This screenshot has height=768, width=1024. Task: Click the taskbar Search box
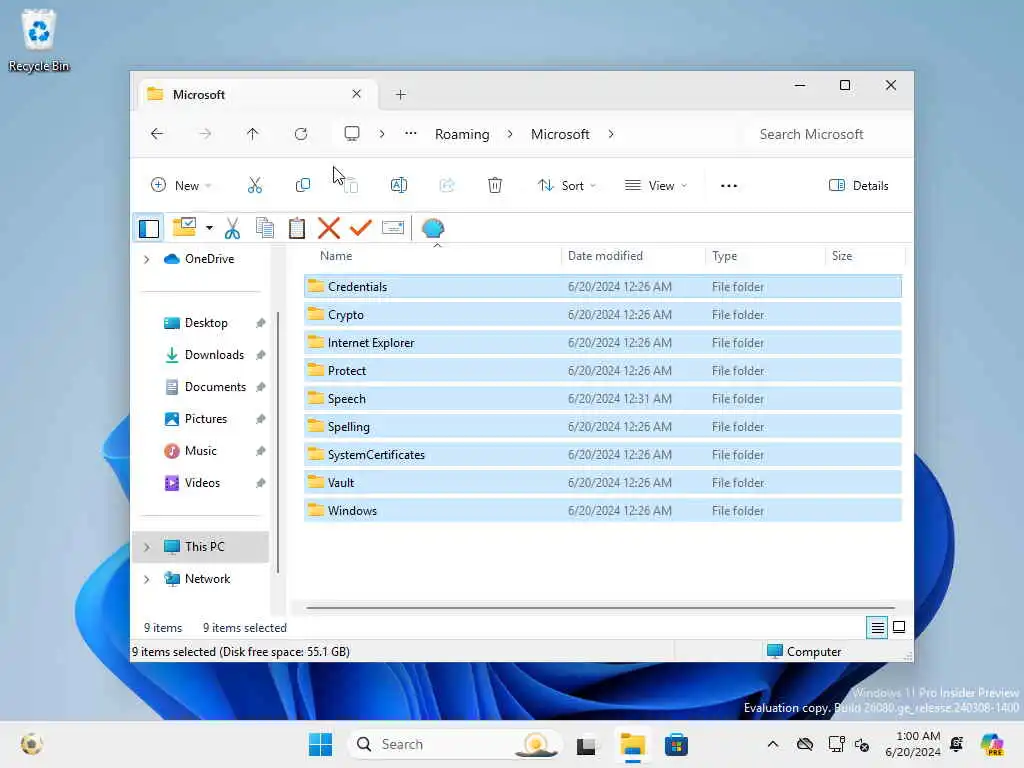(455, 744)
